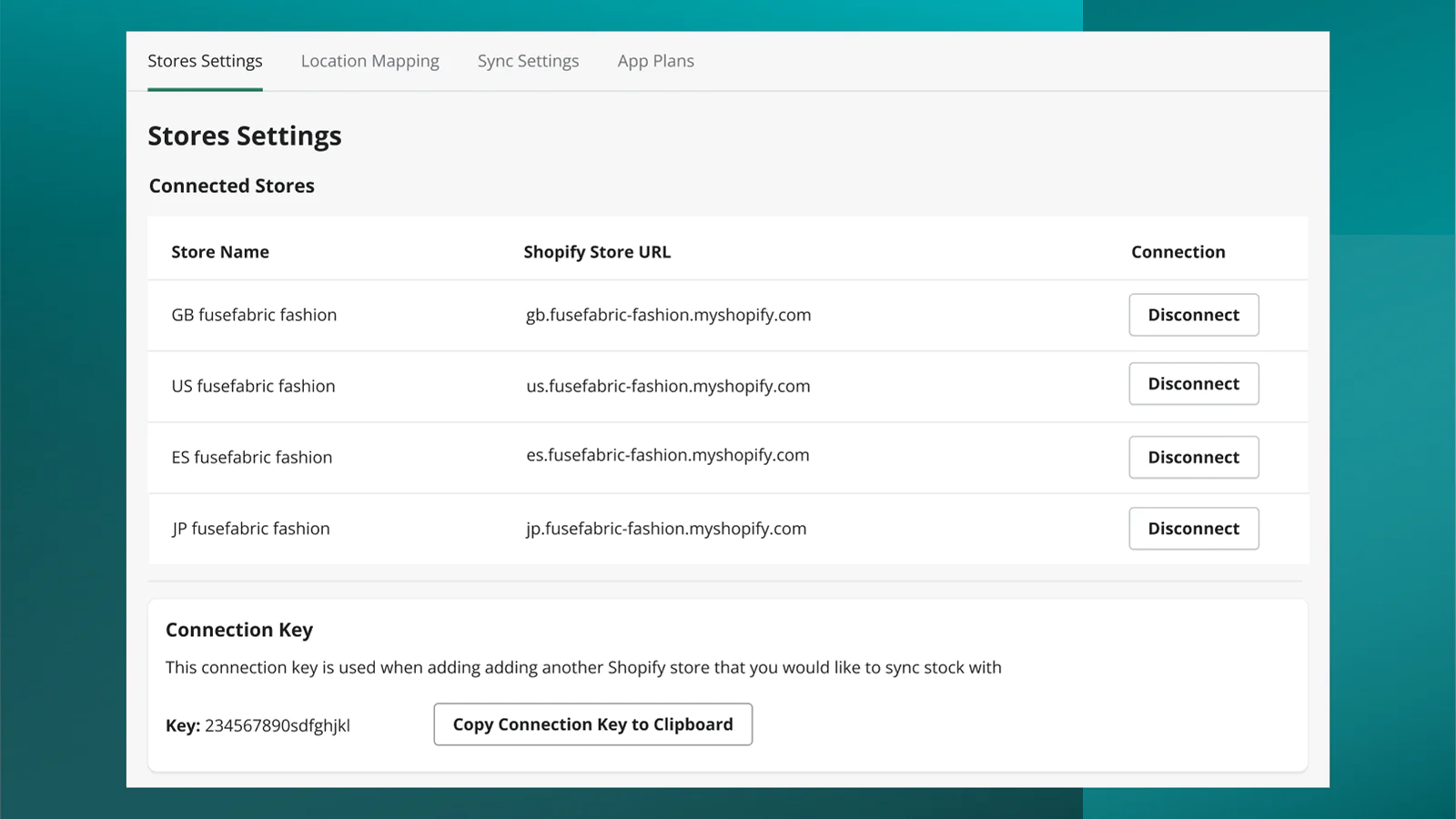Open the es.fusefabric-fashion.myshopify.com URL
The width and height of the screenshot is (1456, 819).
point(667,455)
